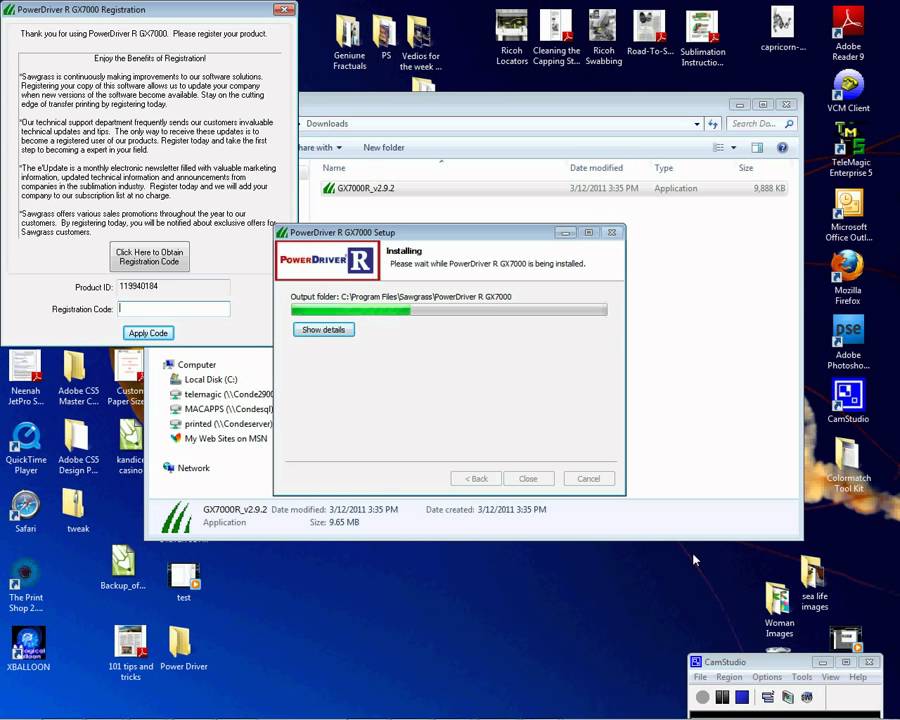
Task: Toggle the preview pane icon
Action: tap(757, 148)
